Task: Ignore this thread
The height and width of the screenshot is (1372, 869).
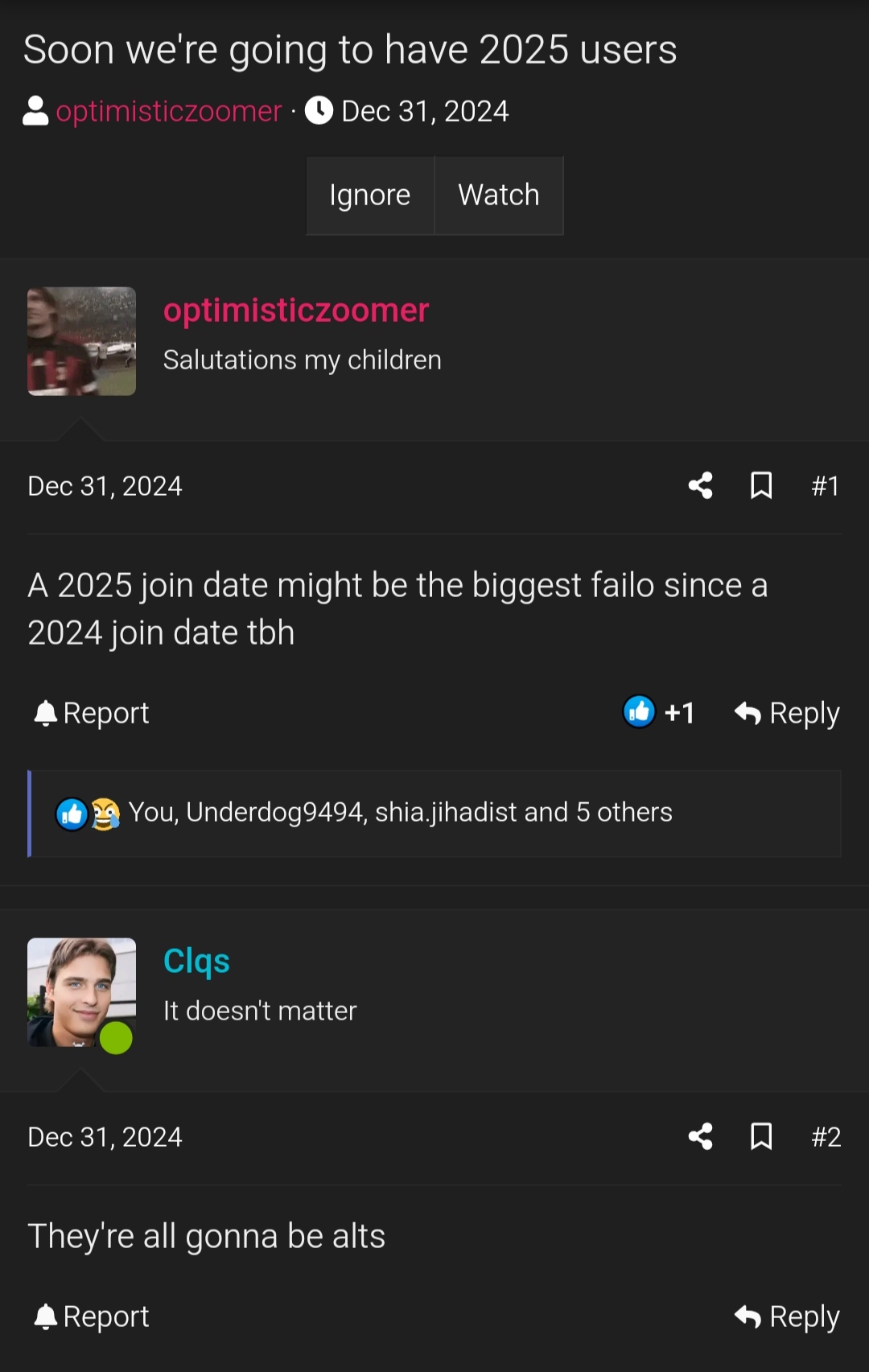Action: [370, 195]
